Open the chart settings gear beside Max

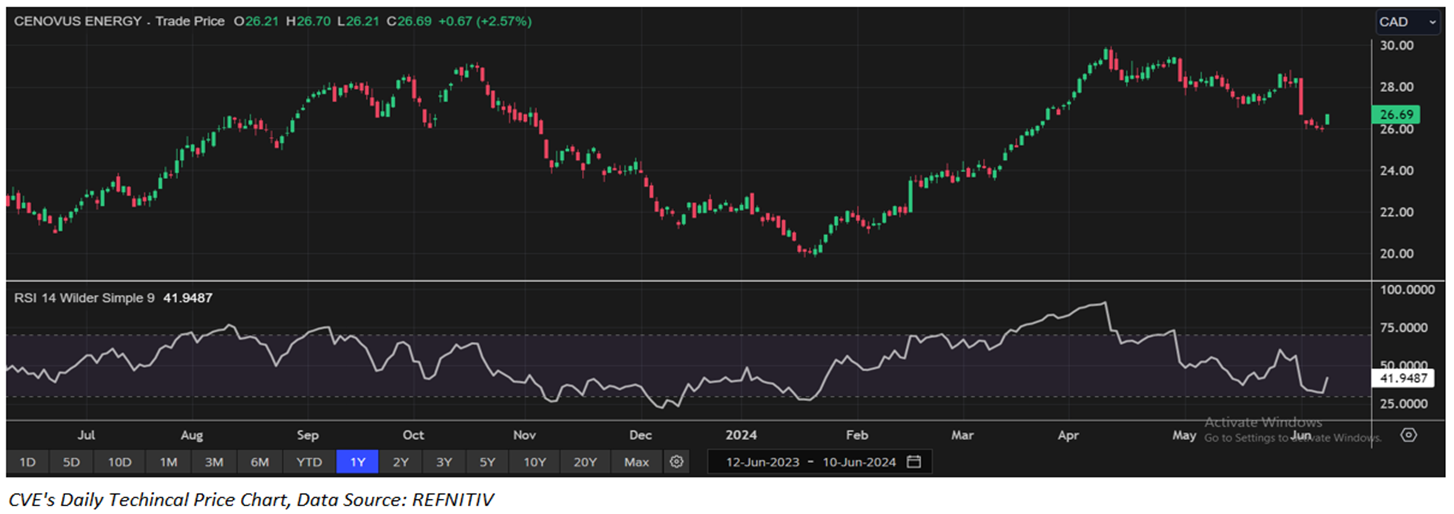677,462
